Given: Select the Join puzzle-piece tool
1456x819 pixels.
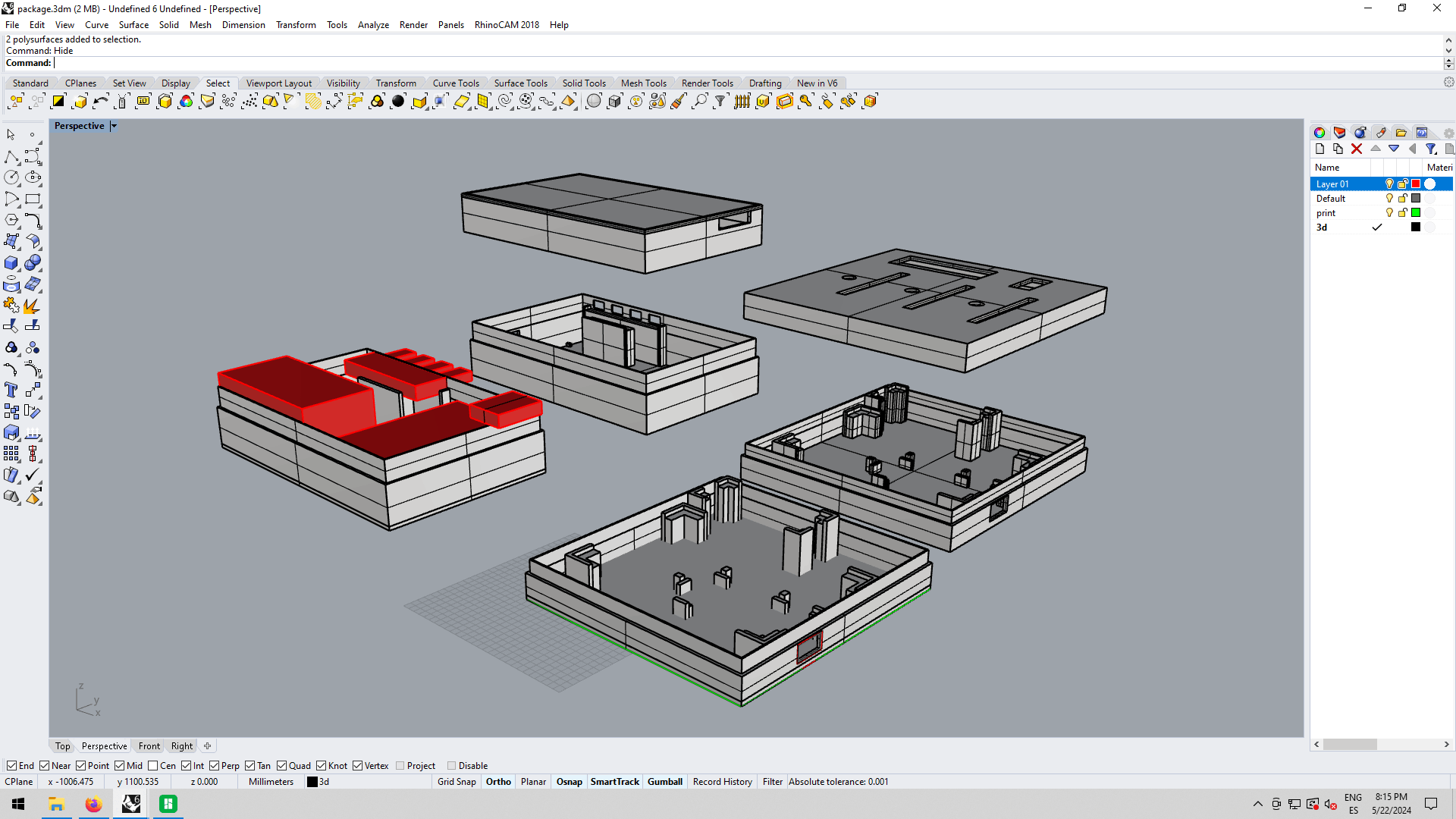Looking at the screenshot, I should point(11,306).
